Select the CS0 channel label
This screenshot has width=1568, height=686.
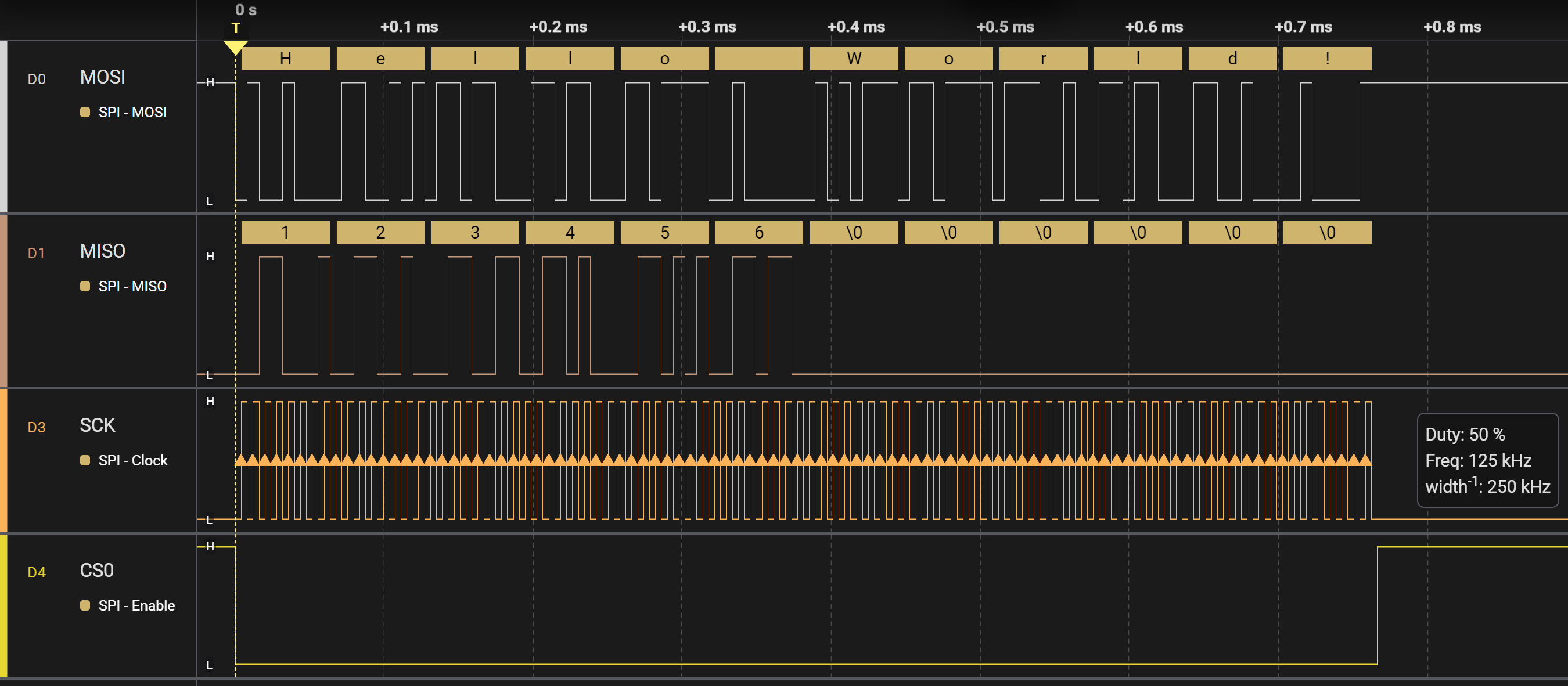97,571
